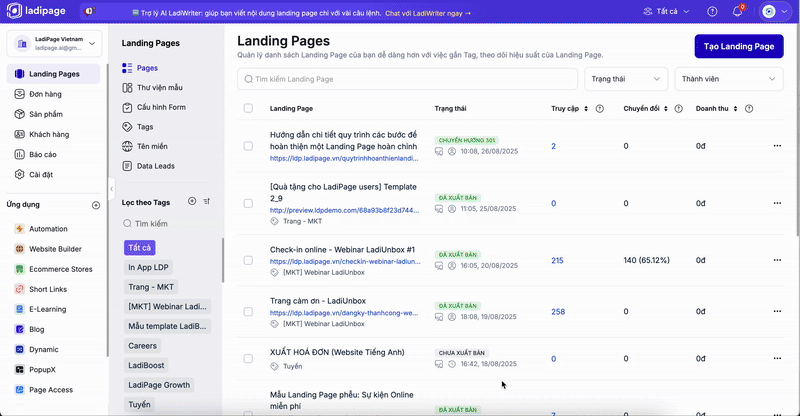Check the 'Hướng dẫn chi tiết quy trình' row checkbox
800x416 pixels.
[x=248, y=146]
